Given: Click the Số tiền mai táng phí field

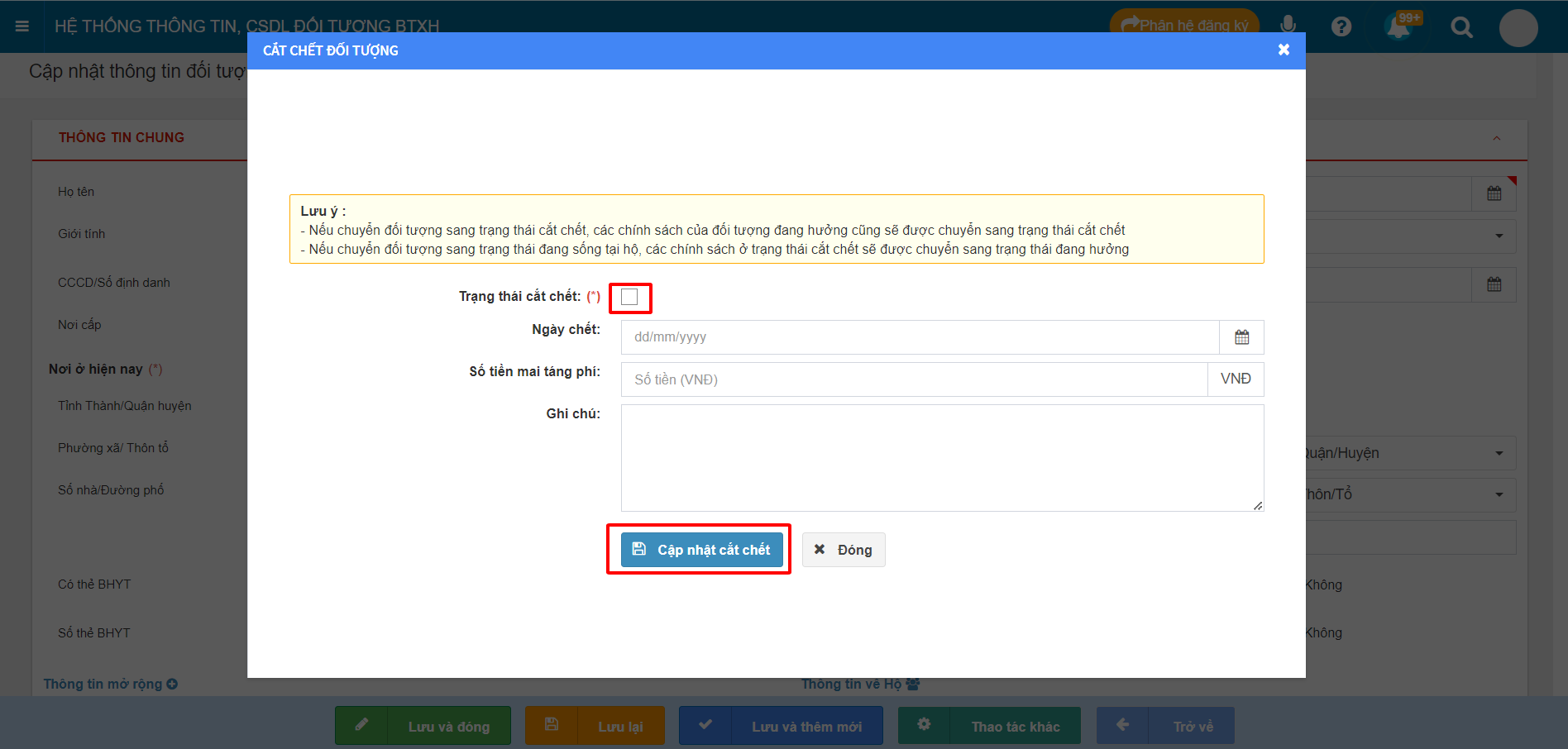Looking at the screenshot, I should point(914,379).
